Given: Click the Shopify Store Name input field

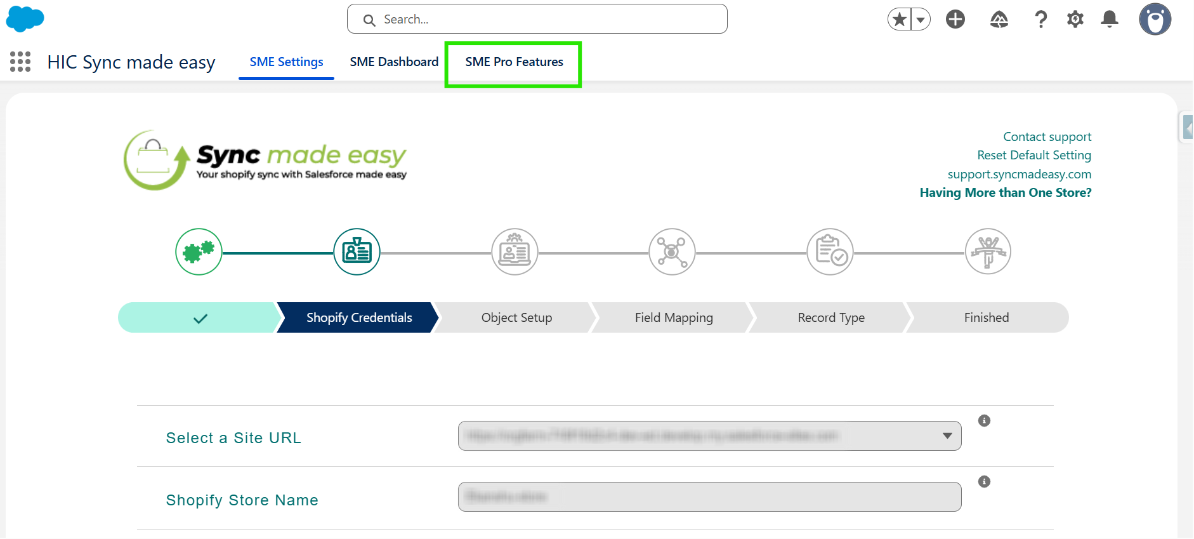Looking at the screenshot, I should pyautogui.click(x=710, y=497).
